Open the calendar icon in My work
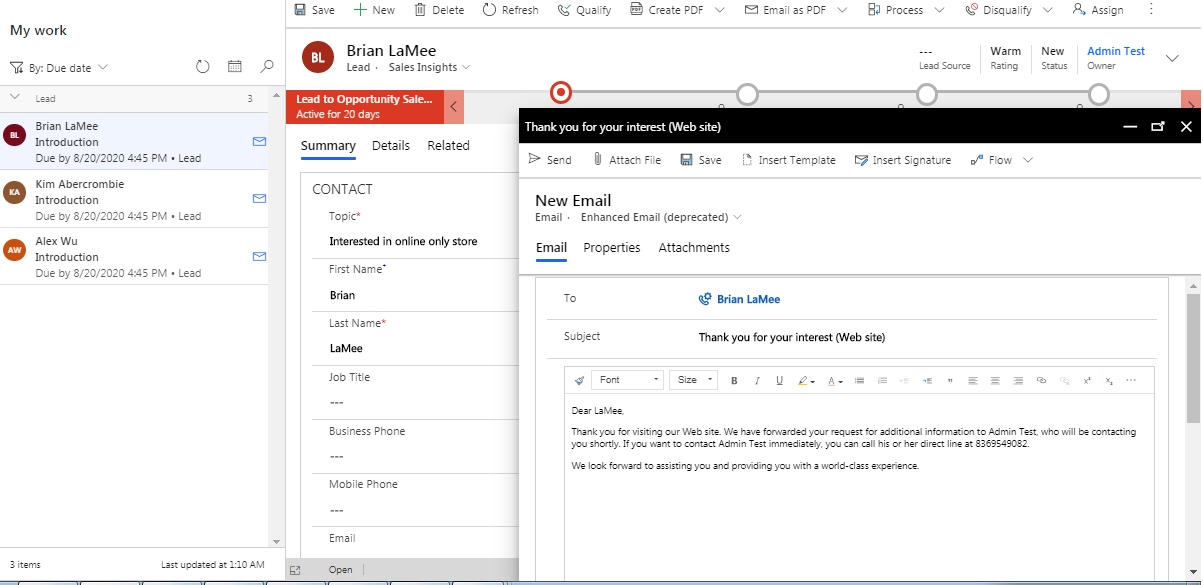Image resolution: width=1203 pixels, height=585 pixels. point(235,67)
